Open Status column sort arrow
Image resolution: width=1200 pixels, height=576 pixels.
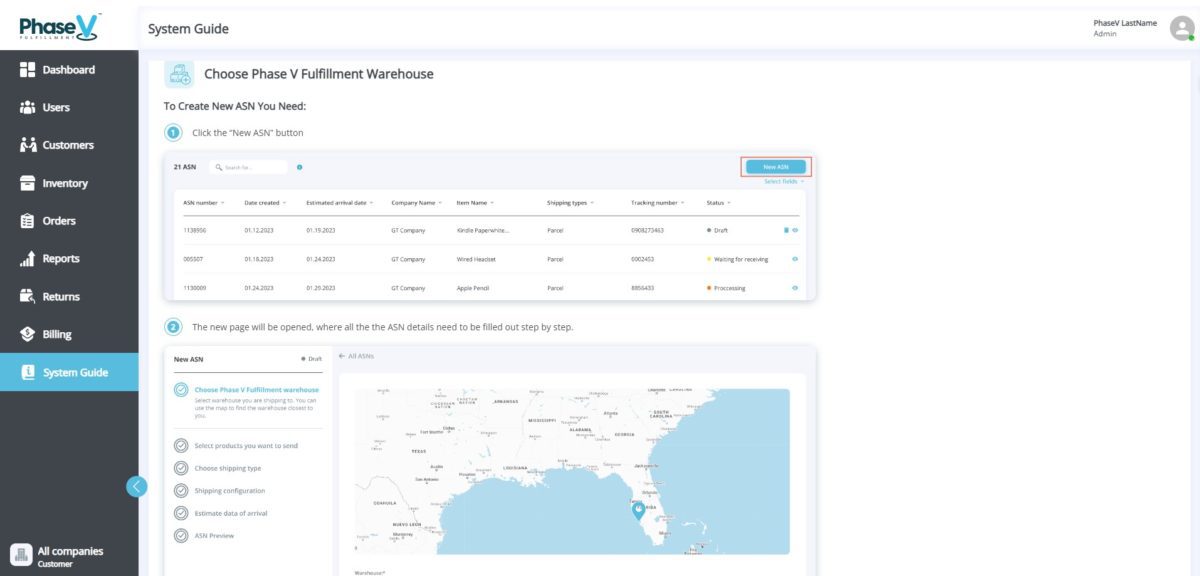[x=729, y=203]
